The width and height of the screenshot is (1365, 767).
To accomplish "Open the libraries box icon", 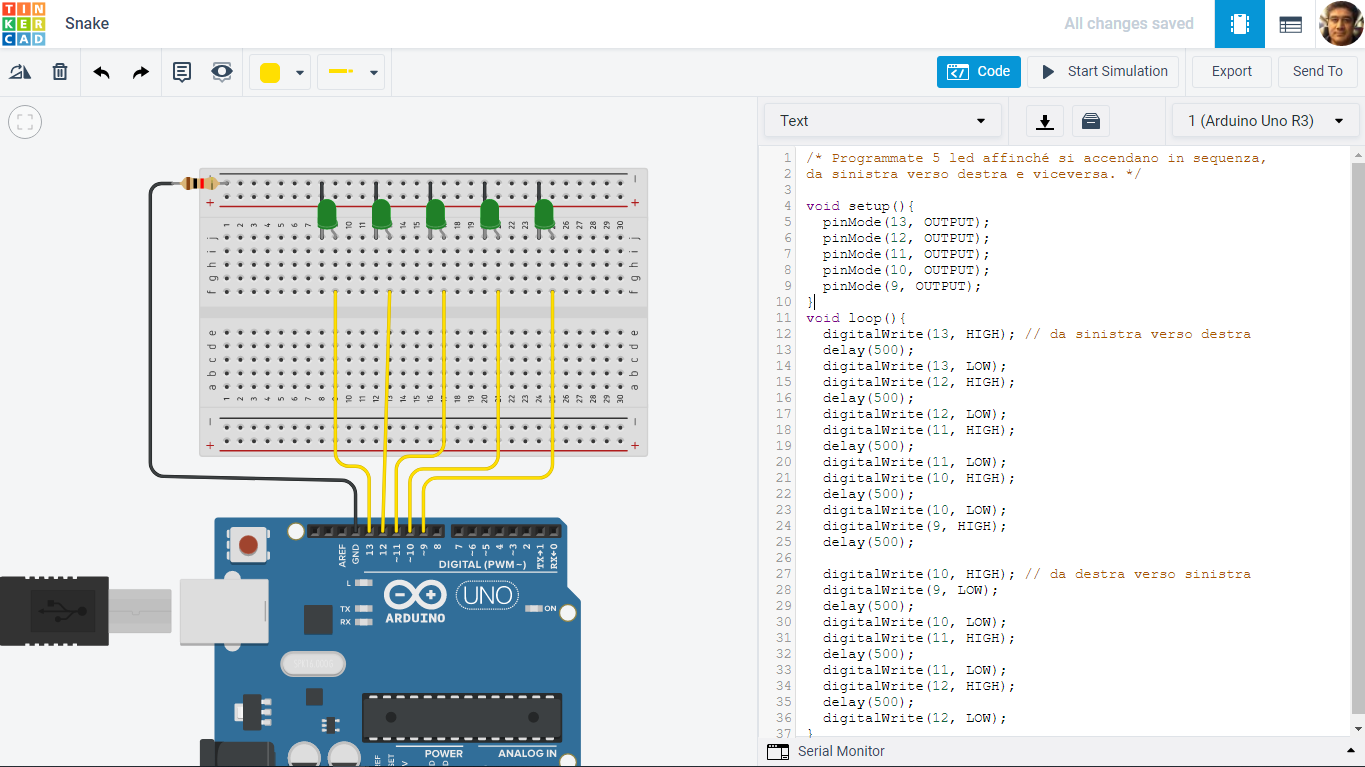I will click(1091, 121).
